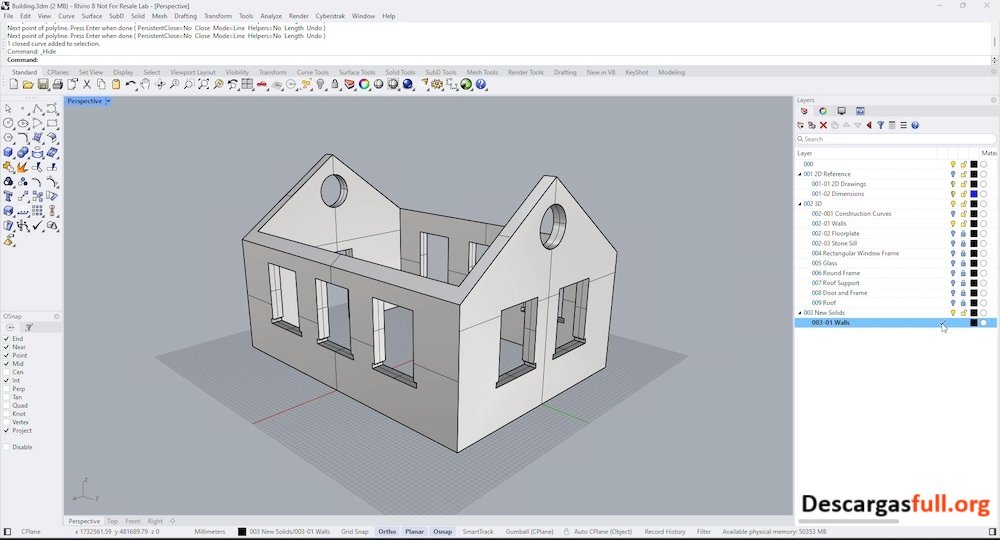Toggle Grid Snap in status bar

tap(354, 532)
